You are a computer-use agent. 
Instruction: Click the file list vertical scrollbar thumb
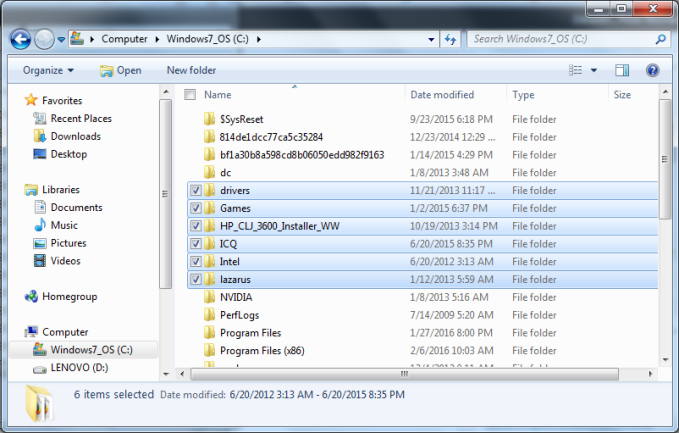coord(664,159)
